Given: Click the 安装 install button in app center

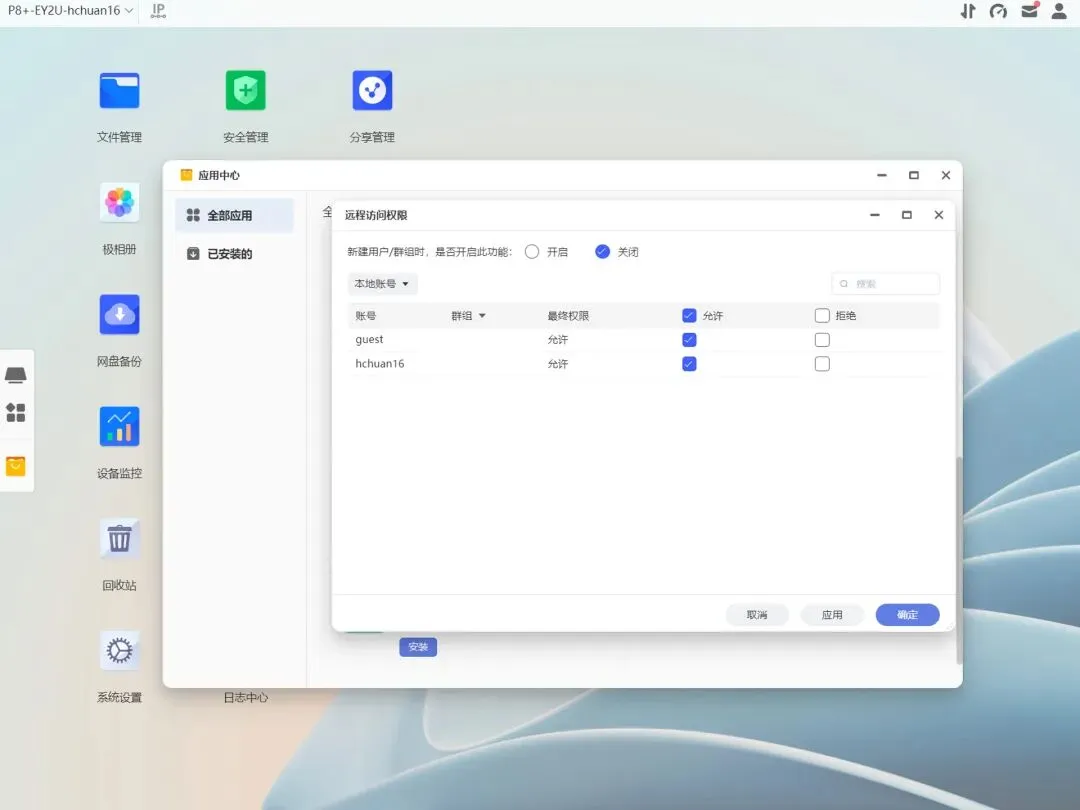Looking at the screenshot, I should point(418,647).
